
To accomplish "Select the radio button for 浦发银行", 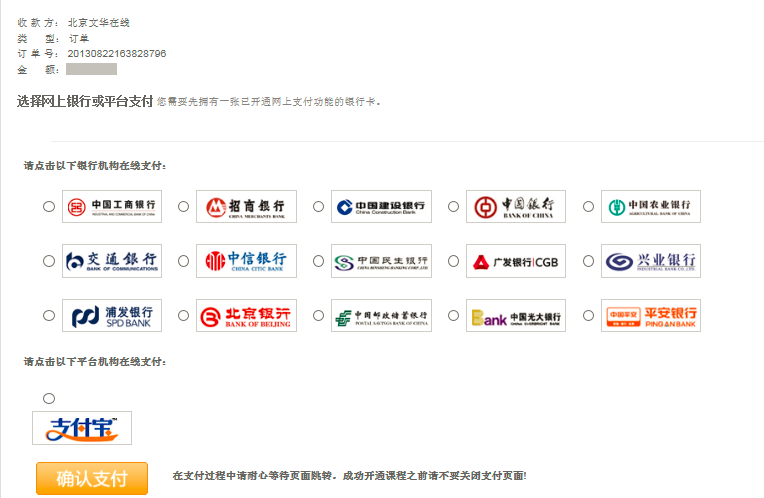I will click(x=49, y=316).
